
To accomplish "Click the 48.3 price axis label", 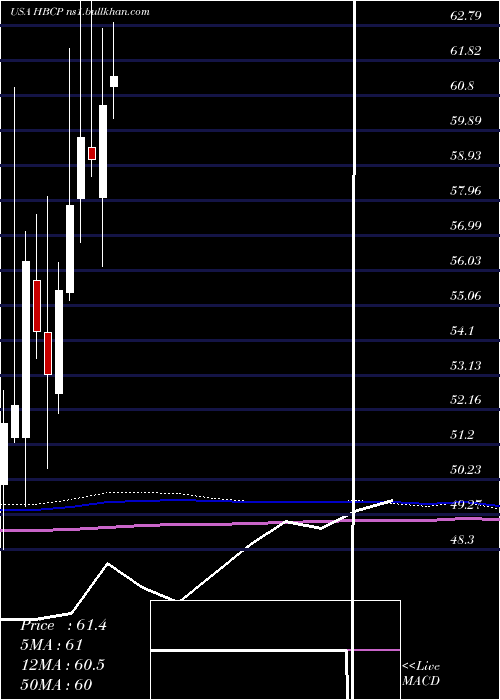I will [462, 540].
